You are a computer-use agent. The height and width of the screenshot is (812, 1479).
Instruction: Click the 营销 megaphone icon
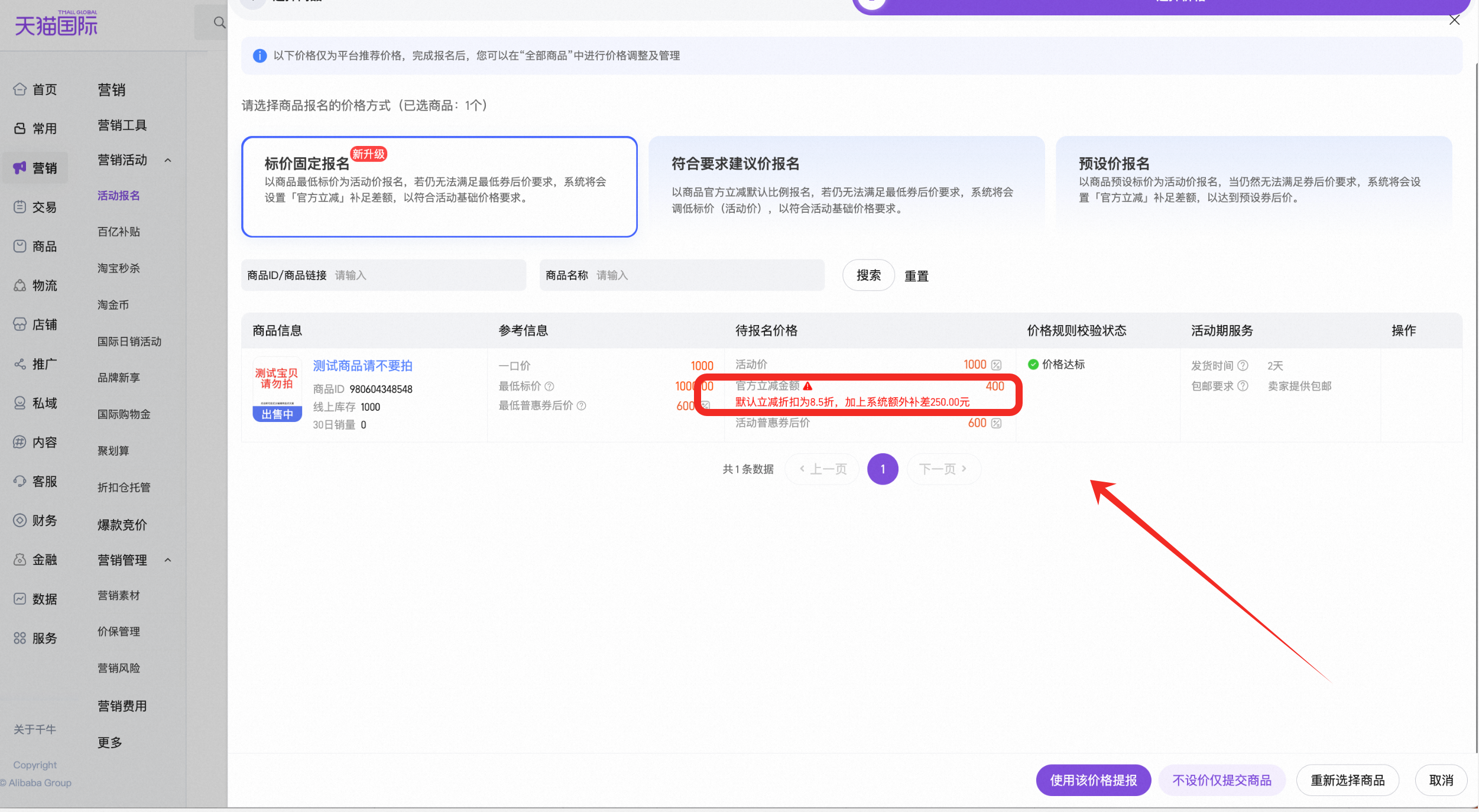pos(20,168)
